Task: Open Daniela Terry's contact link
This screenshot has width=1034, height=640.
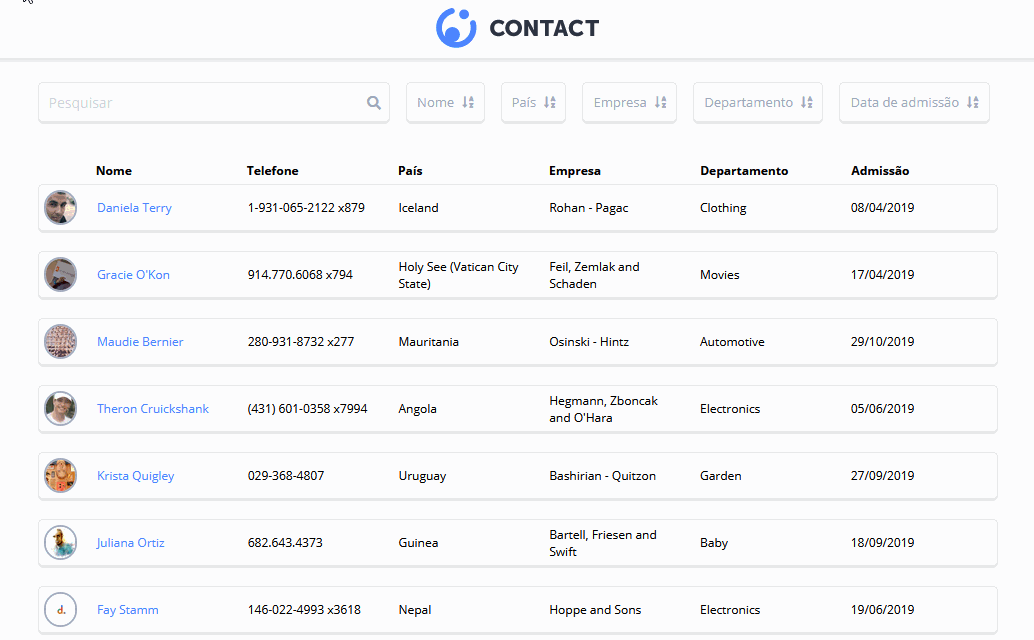Action: [x=134, y=207]
